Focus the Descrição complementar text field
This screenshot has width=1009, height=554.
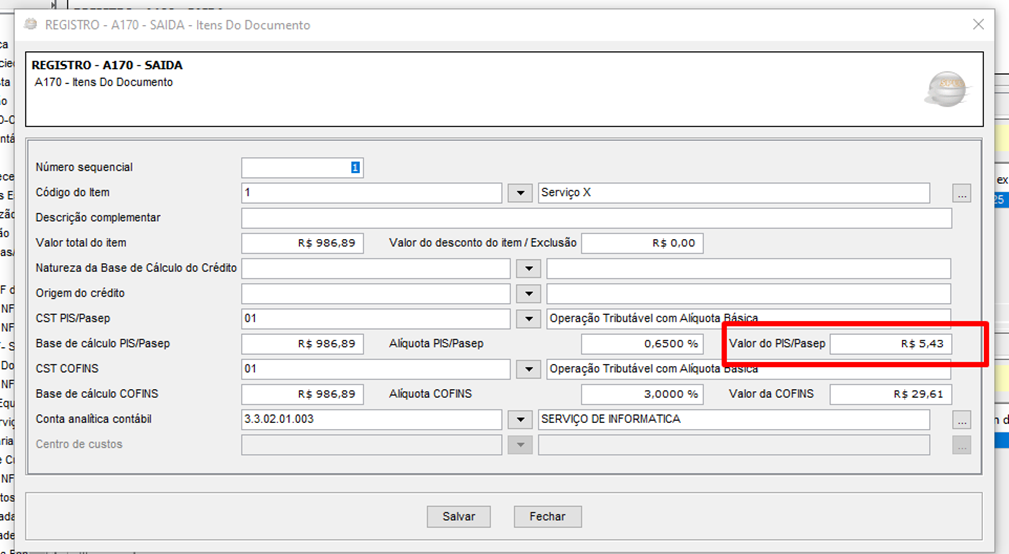tap(596, 218)
